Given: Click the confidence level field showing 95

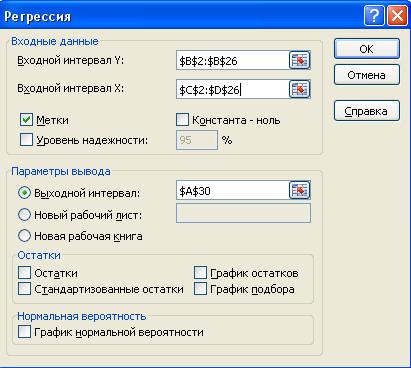Looking at the screenshot, I should tap(197, 140).
